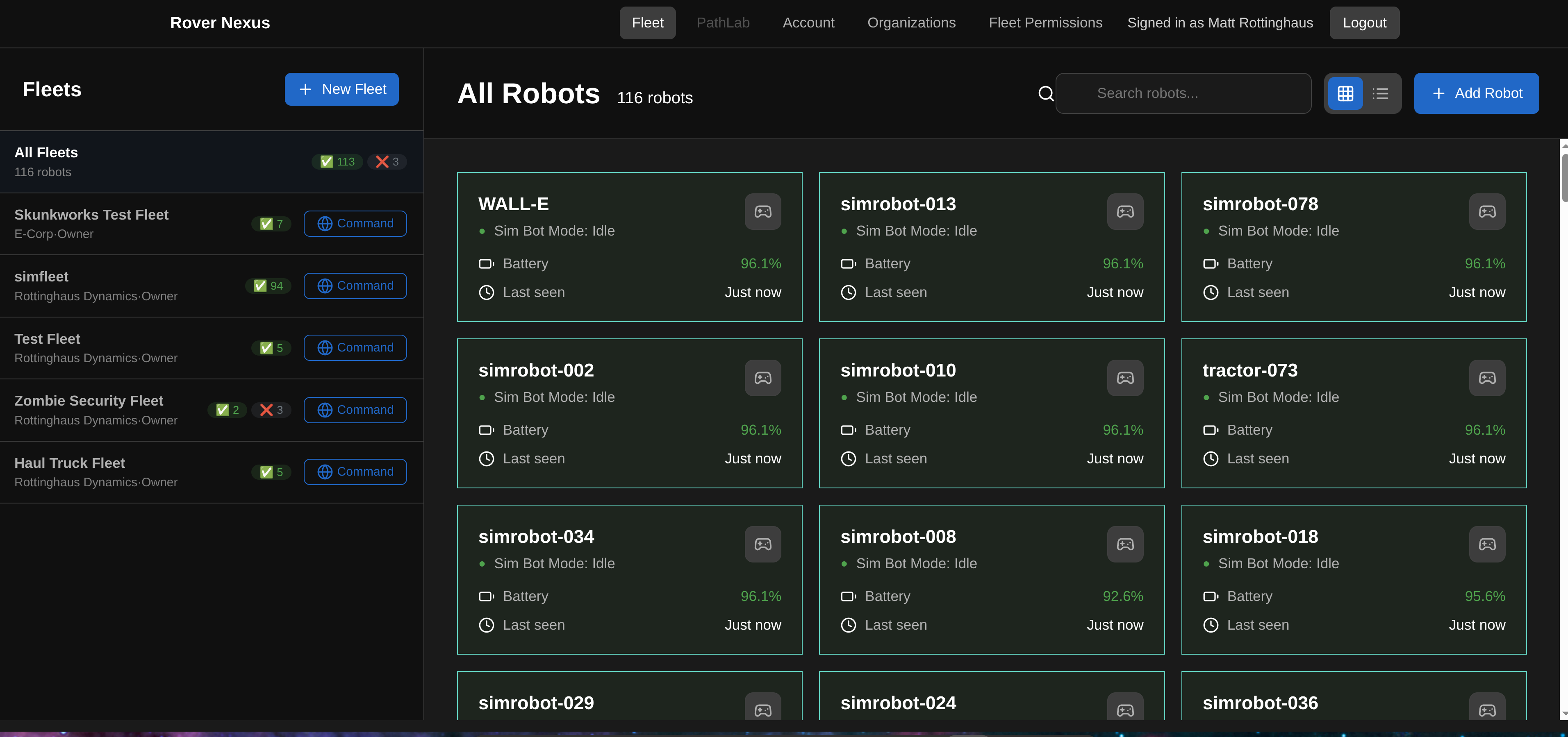This screenshot has width=1568, height=737.
Task: Open gamepad control for WALL-E
Action: click(763, 212)
